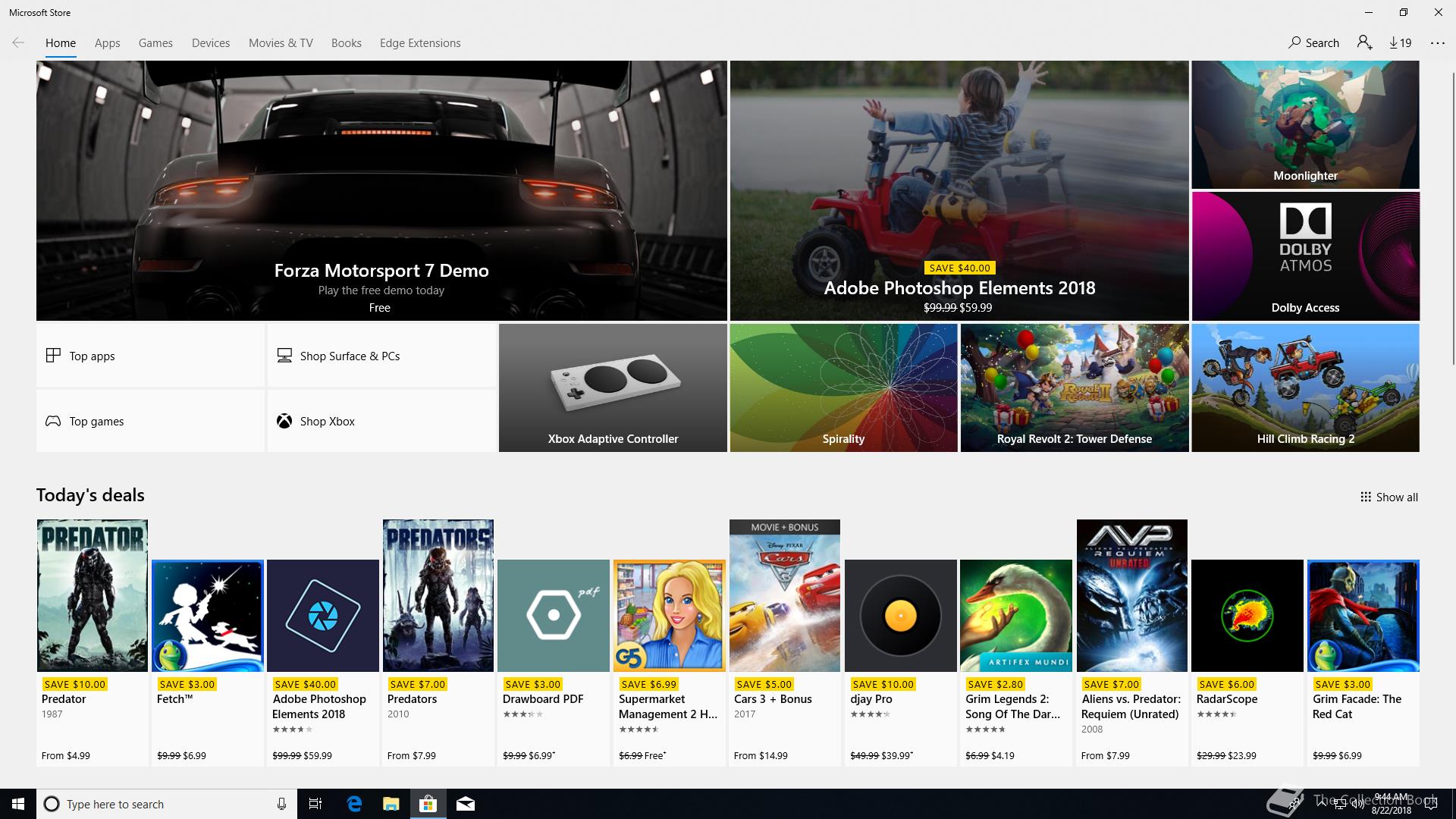
Task: Click the Top games tile
Action: tap(150, 421)
